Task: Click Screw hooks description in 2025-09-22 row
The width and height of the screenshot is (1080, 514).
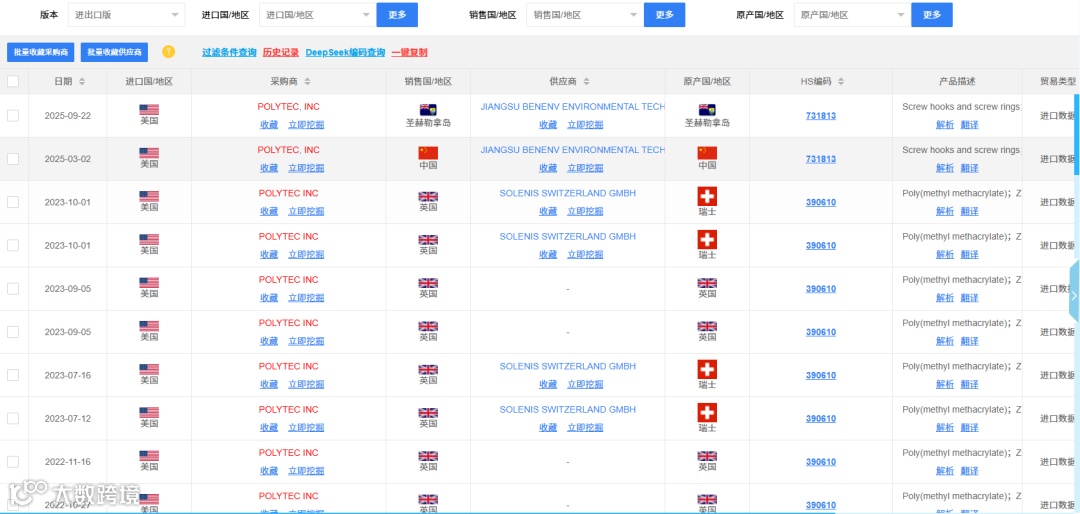Action: (x=962, y=107)
